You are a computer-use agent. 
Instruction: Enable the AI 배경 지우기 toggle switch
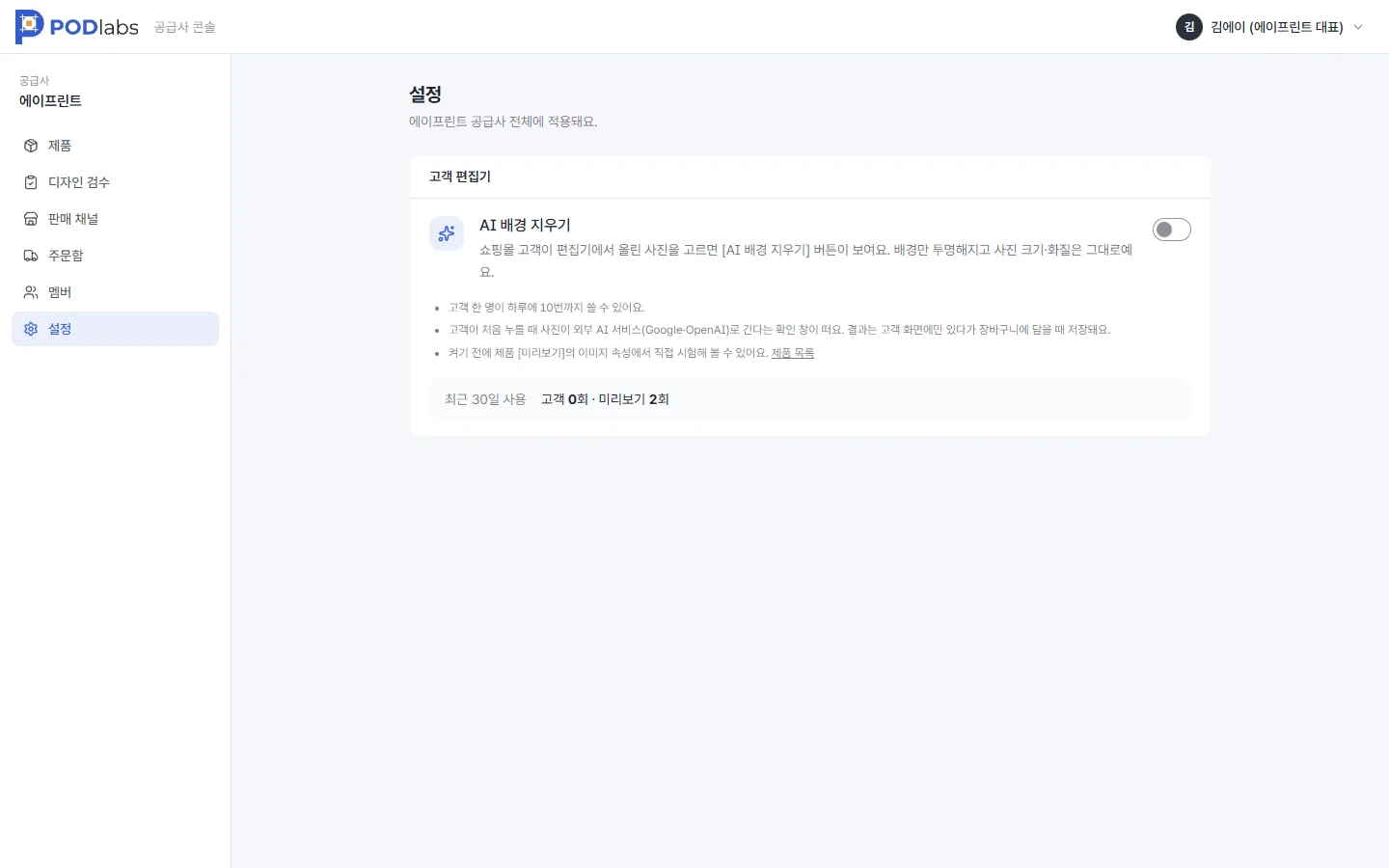(1172, 230)
